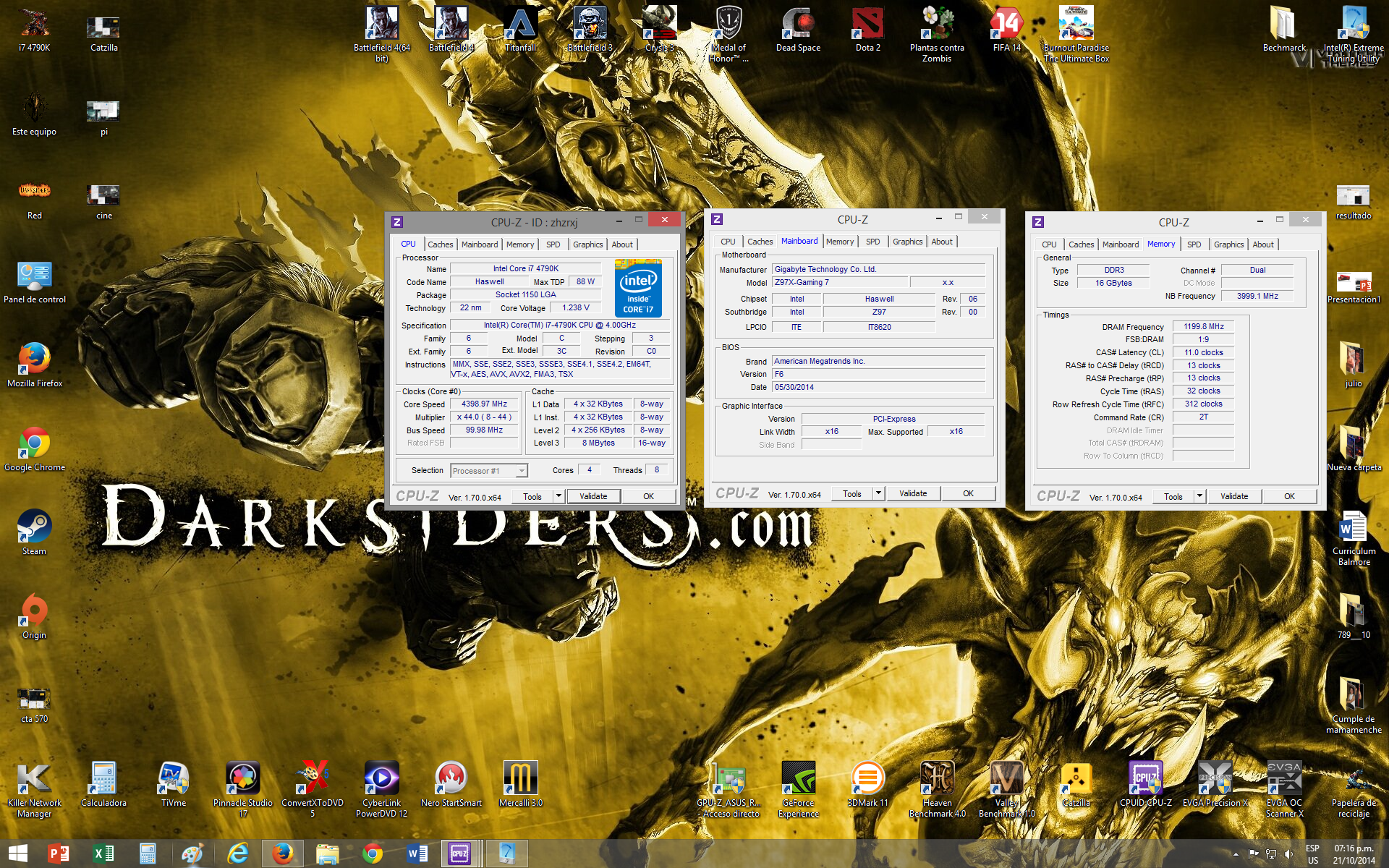Click OK in the Mainboard CPU-Z window
1389x868 pixels.
click(968, 493)
